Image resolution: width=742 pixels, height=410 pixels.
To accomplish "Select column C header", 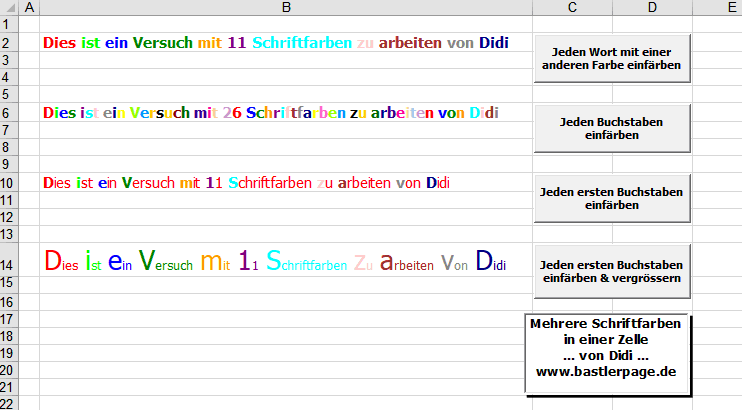I will click(x=572, y=8).
